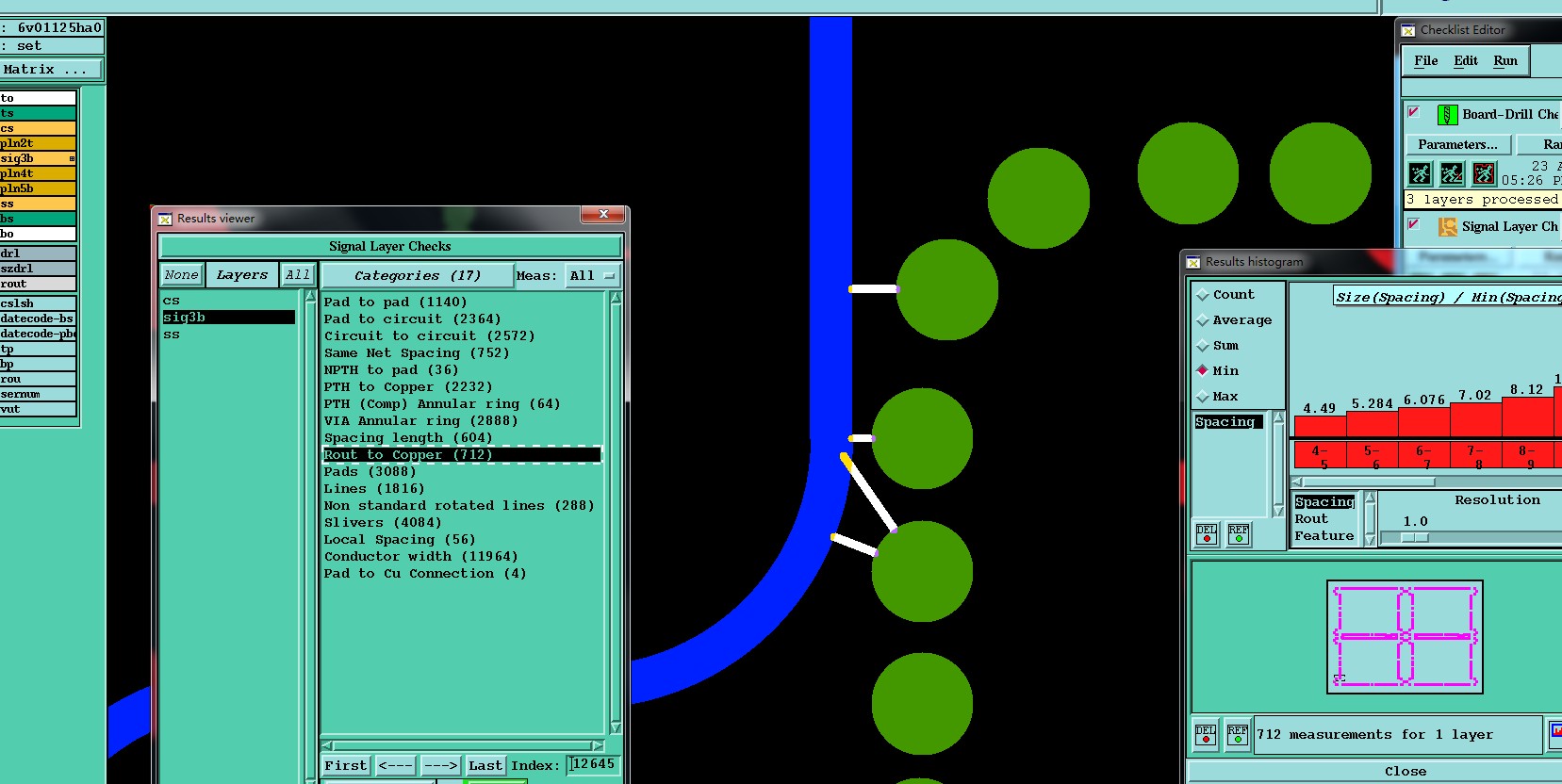Viewport: 1562px width, 784px height.
Task: Open the Categories (17) selector
Action: pyautogui.click(x=418, y=276)
